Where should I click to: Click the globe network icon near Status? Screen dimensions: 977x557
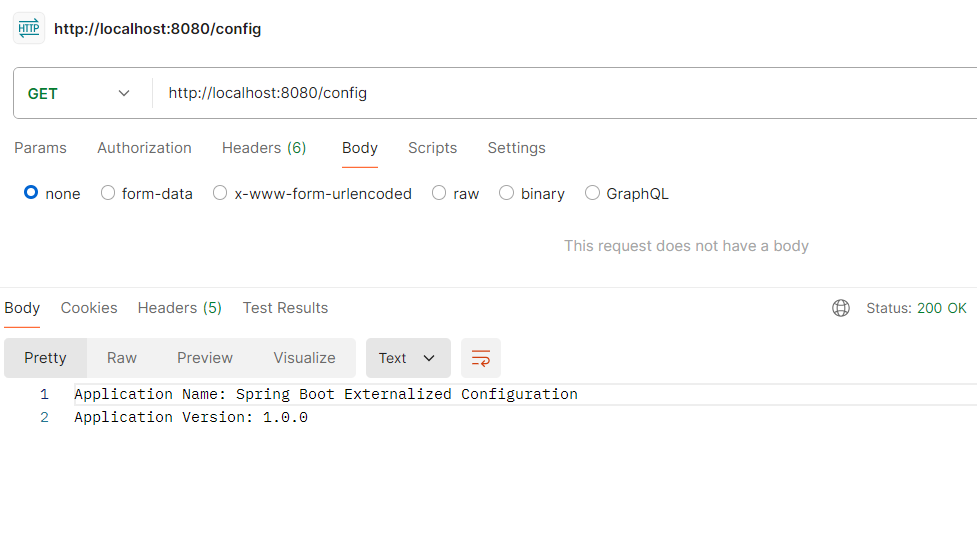click(x=841, y=308)
